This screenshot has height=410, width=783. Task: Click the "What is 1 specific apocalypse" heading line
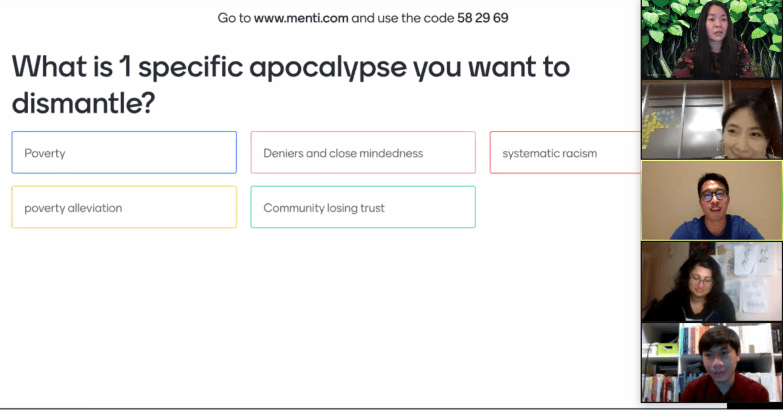click(x=290, y=68)
